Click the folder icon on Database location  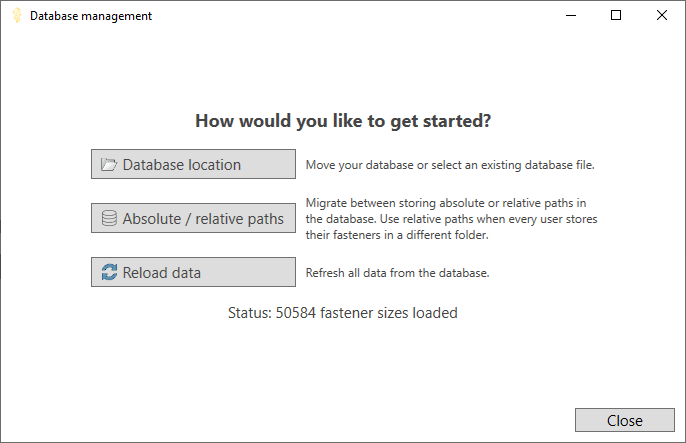click(109, 165)
